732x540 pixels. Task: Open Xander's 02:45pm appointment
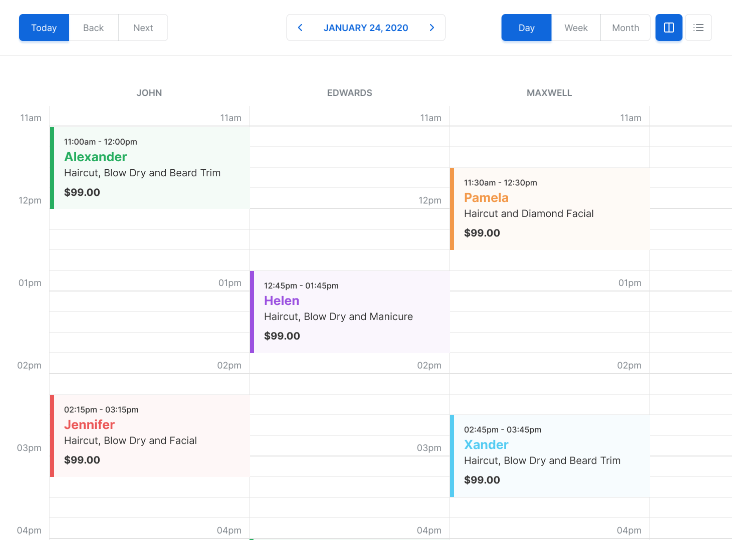point(550,456)
